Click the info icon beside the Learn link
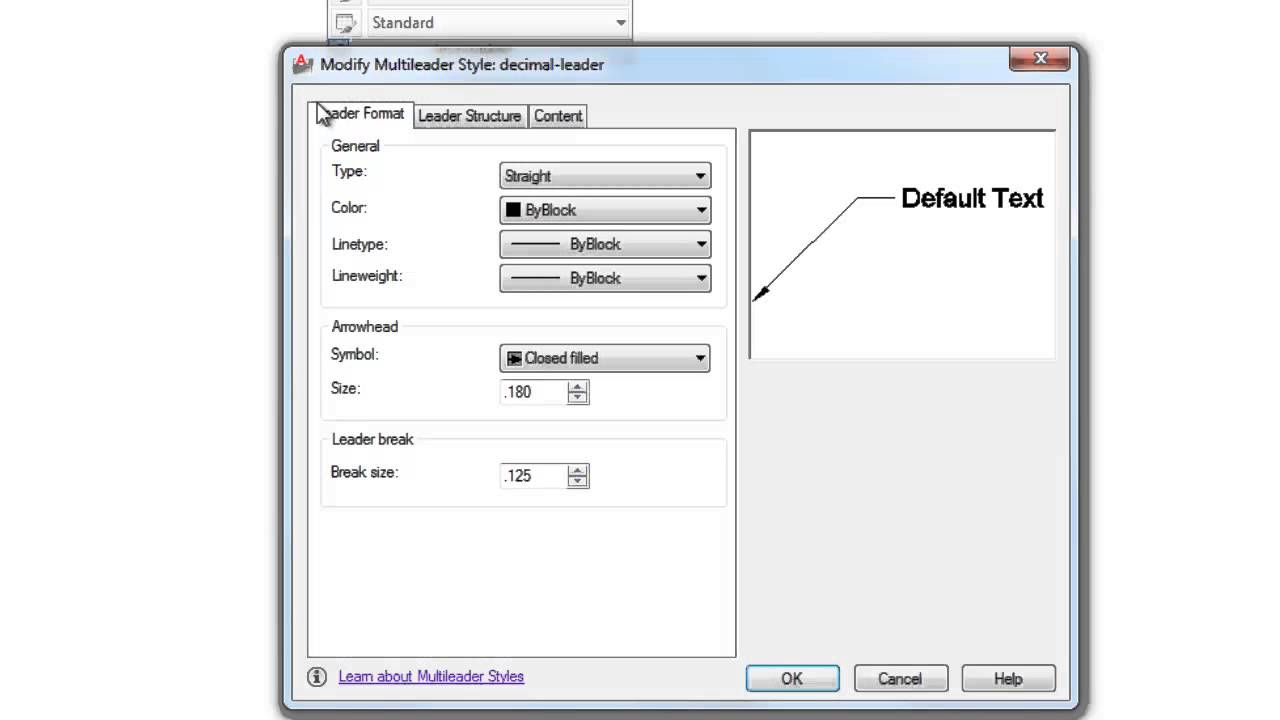Image resolution: width=1280 pixels, height=720 pixels. click(317, 677)
